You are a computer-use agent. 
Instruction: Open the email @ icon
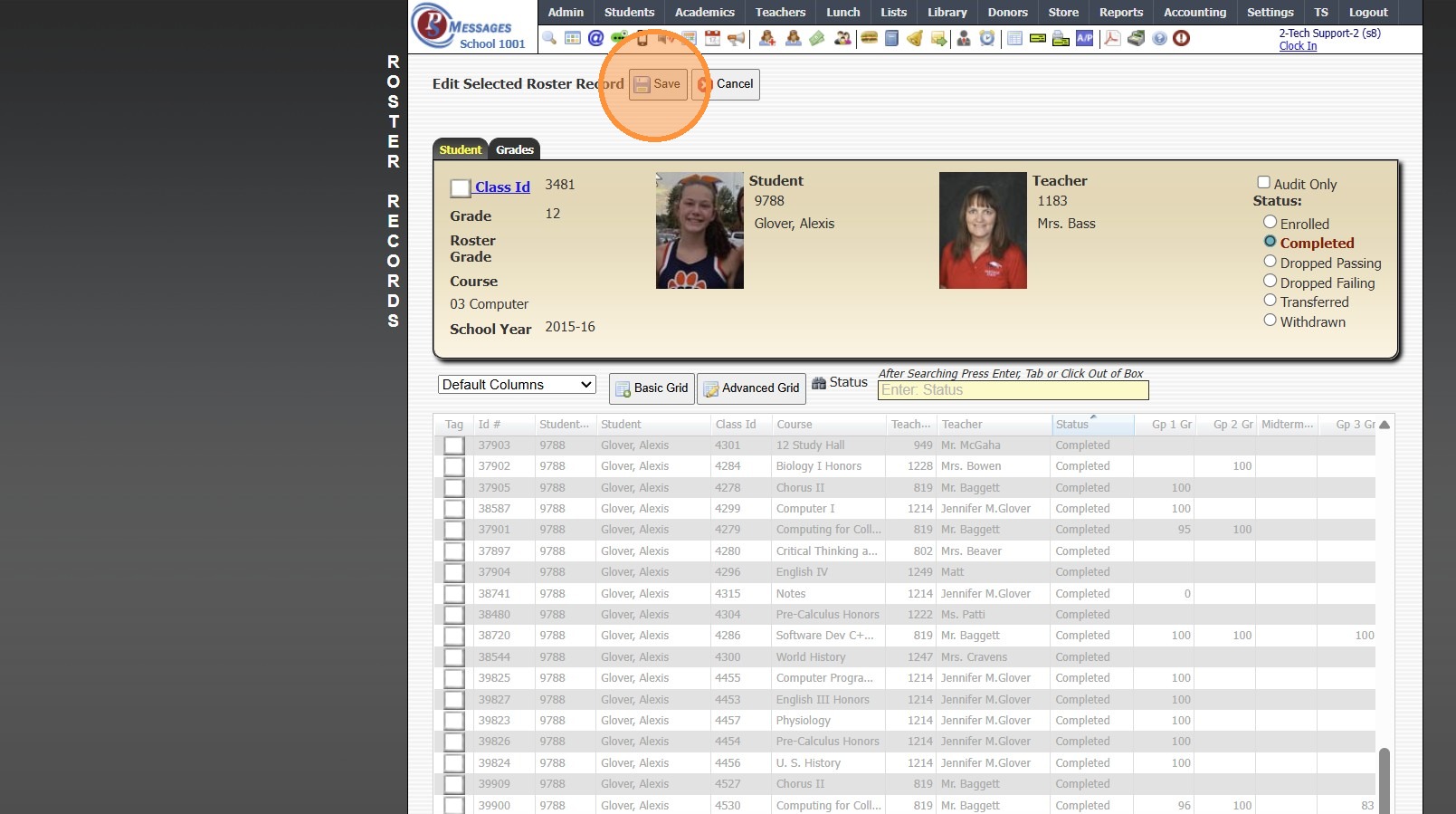tap(595, 38)
